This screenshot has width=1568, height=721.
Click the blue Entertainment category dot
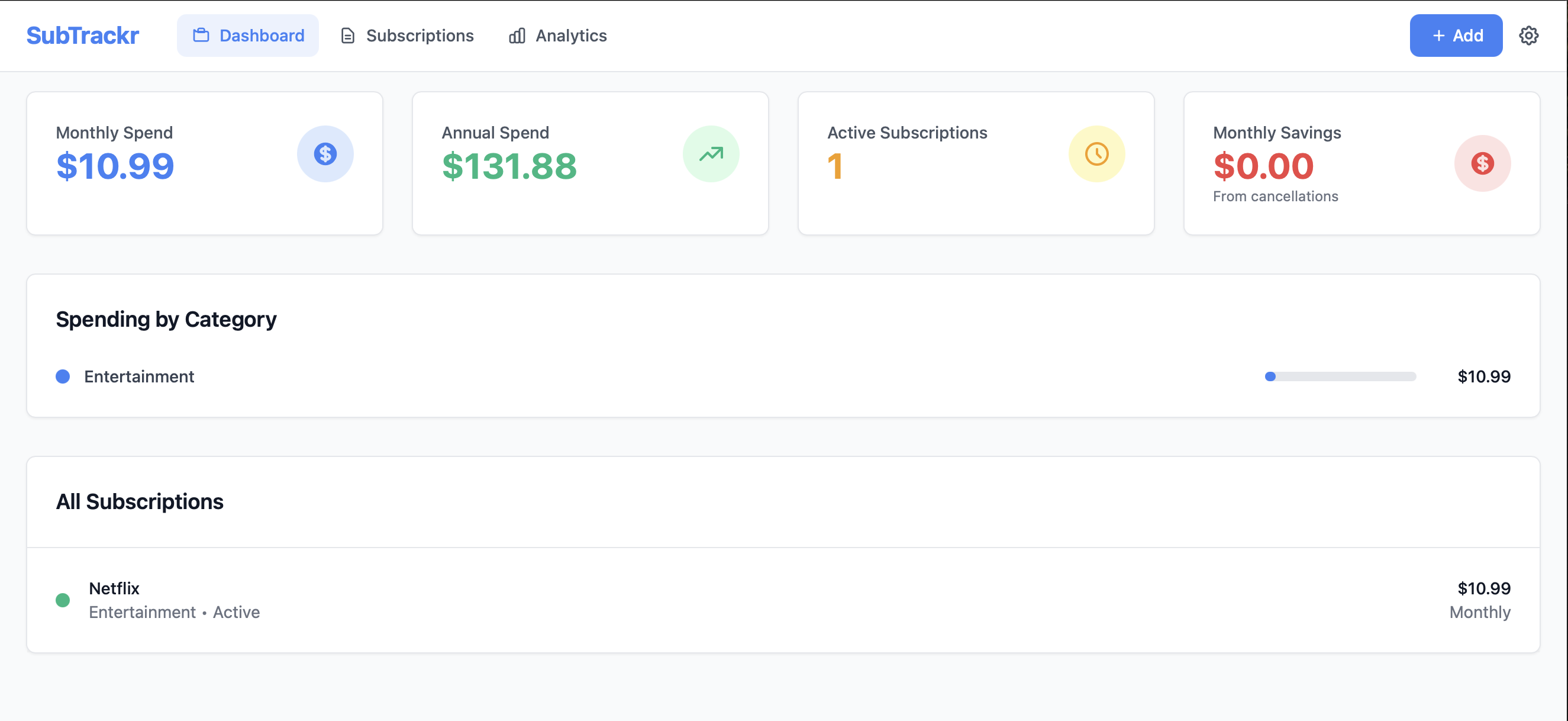(x=63, y=376)
